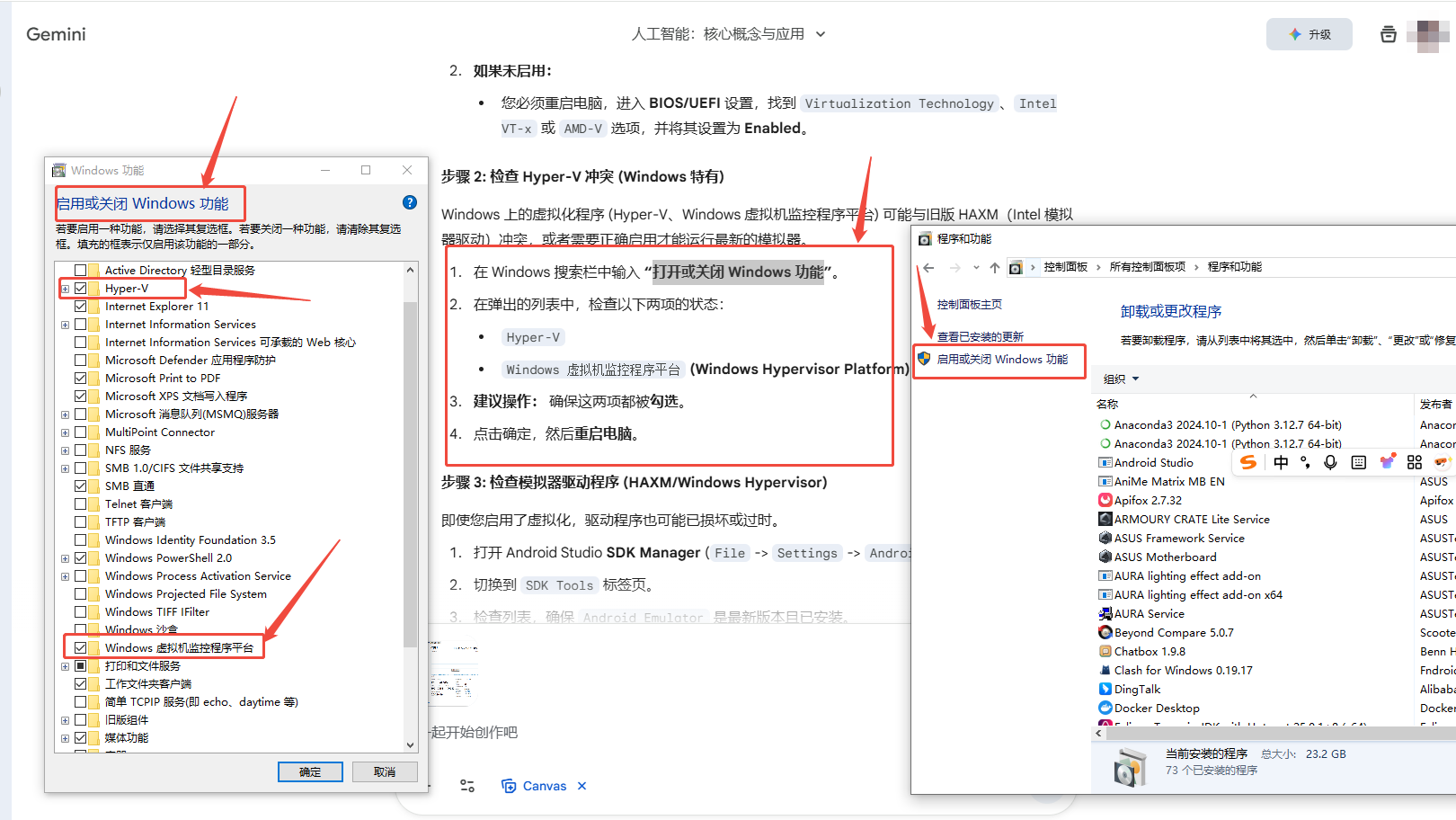This screenshot has width=1456, height=820.
Task: Click the 启用或关闭 Windows 功能 link
Action: point(1002,360)
